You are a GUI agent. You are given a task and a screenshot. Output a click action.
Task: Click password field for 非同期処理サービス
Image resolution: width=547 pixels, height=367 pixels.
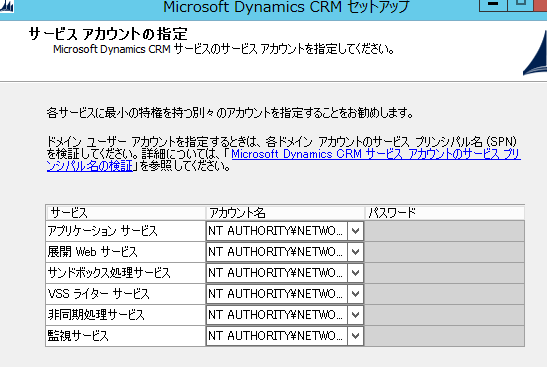click(444, 315)
